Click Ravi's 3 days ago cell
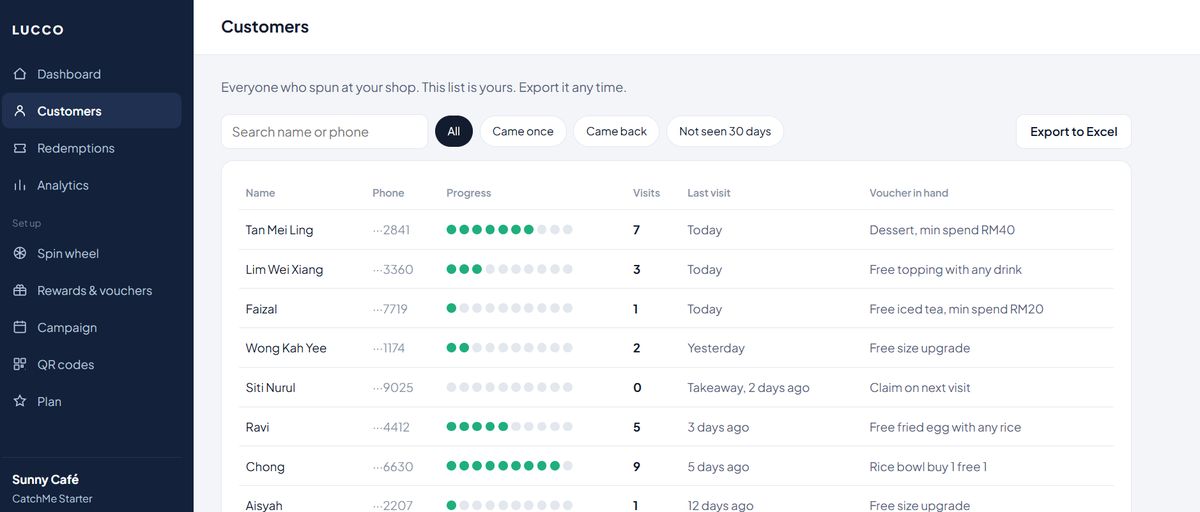Viewport: 1200px width, 512px height. [x=718, y=427]
